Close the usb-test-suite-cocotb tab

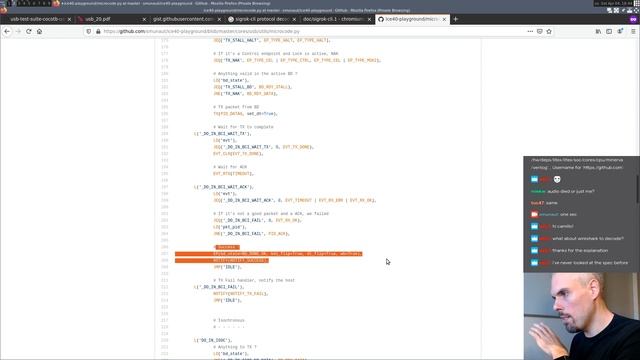point(69,19)
